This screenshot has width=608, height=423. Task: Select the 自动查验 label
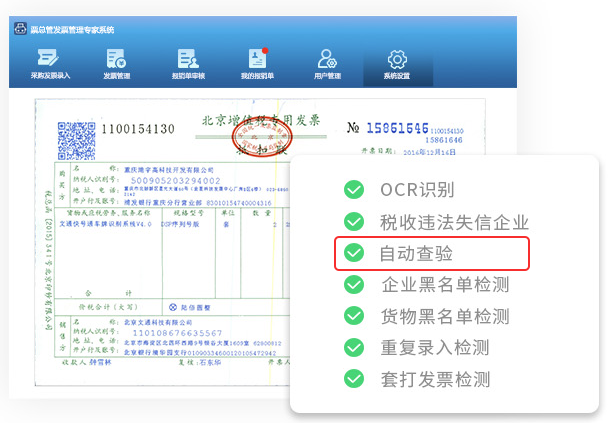pos(416,254)
